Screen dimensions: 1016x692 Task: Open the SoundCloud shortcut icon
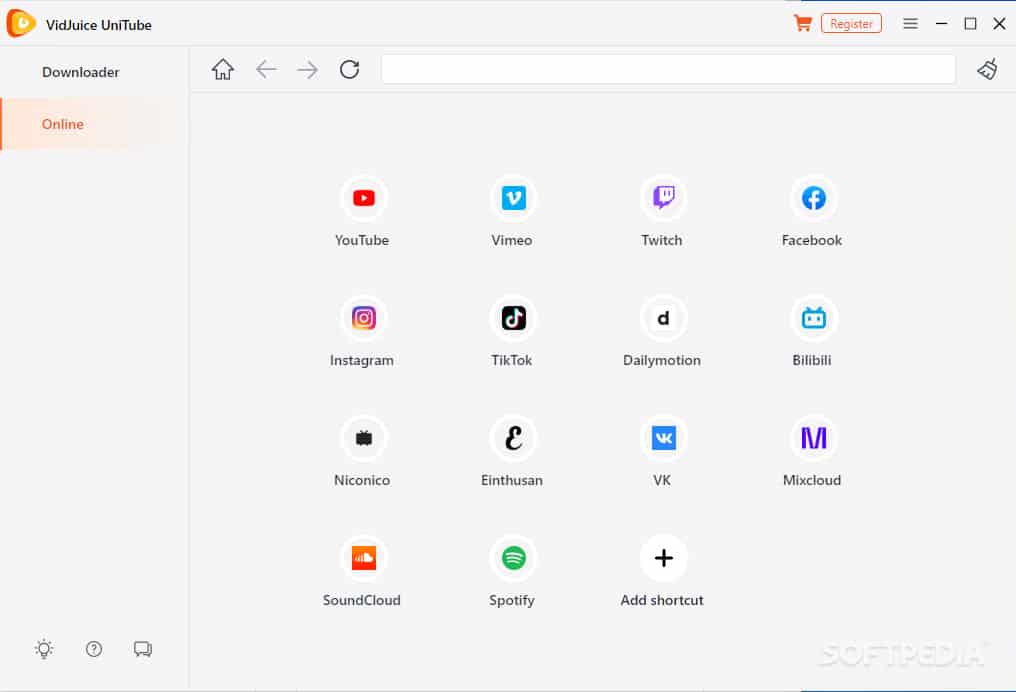click(364, 558)
